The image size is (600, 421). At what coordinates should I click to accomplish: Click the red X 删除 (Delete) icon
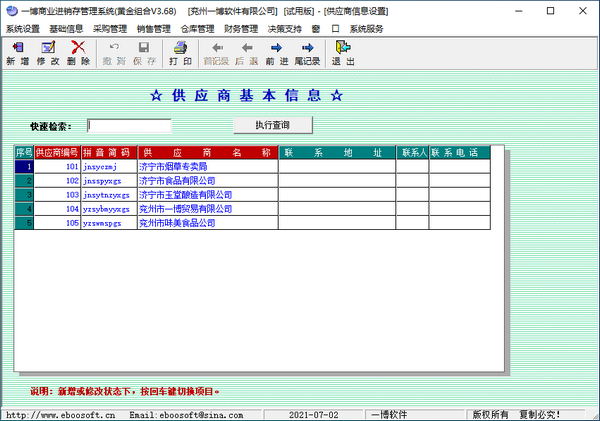tap(78, 53)
